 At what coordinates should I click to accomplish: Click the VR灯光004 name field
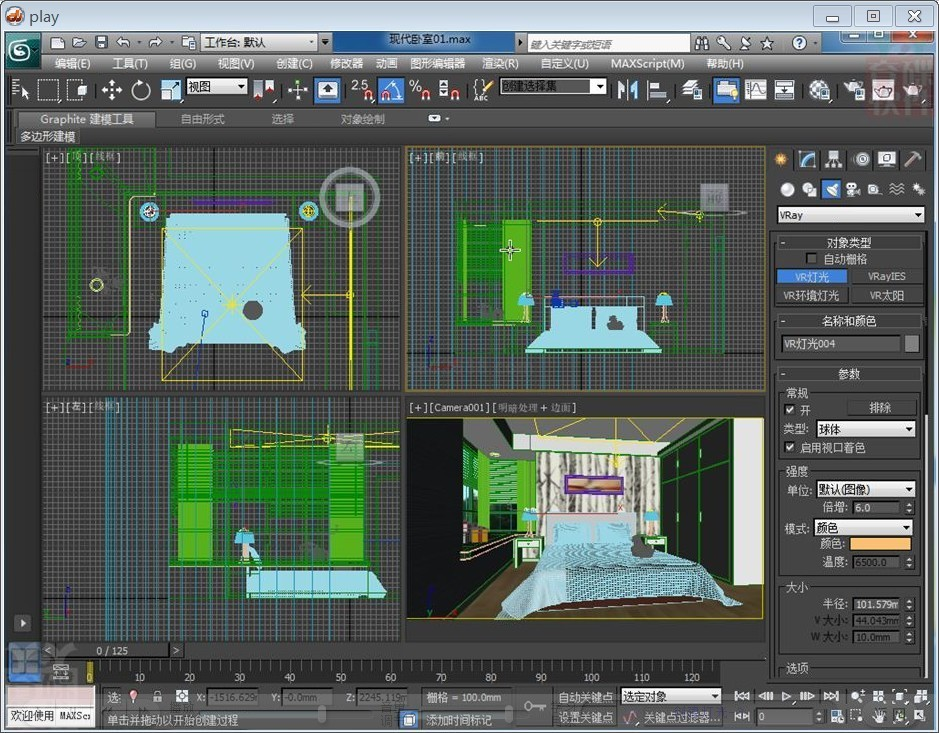click(x=840, y=344)
